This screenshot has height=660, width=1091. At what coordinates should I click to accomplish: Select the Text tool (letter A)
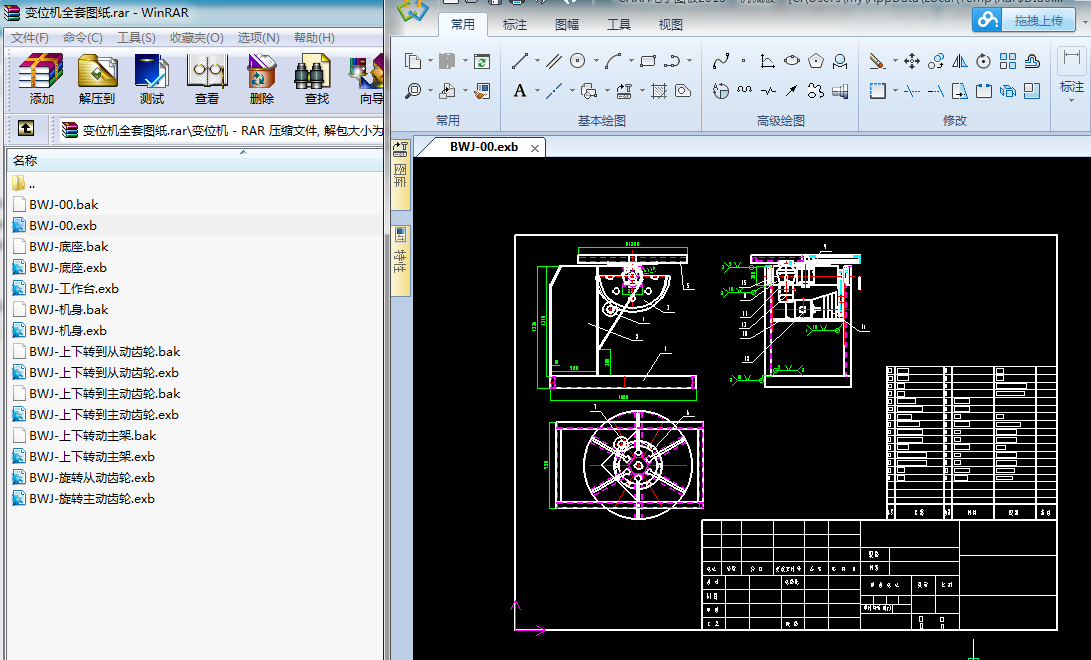tap(520, 90)
